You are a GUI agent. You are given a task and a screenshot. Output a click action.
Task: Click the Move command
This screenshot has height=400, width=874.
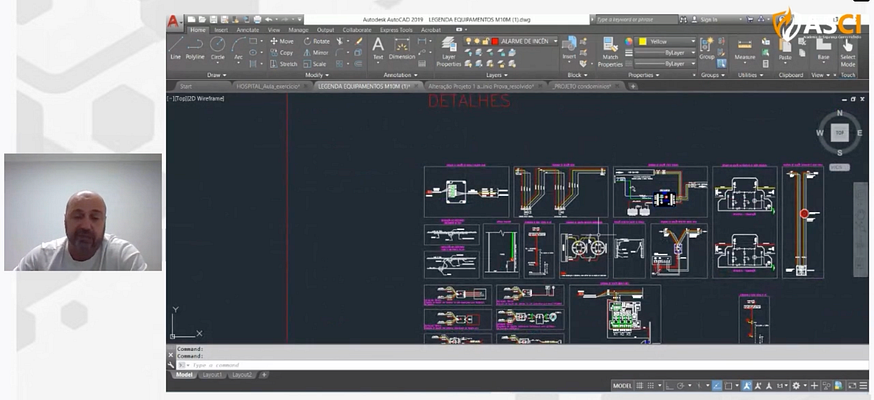[282, 41]
